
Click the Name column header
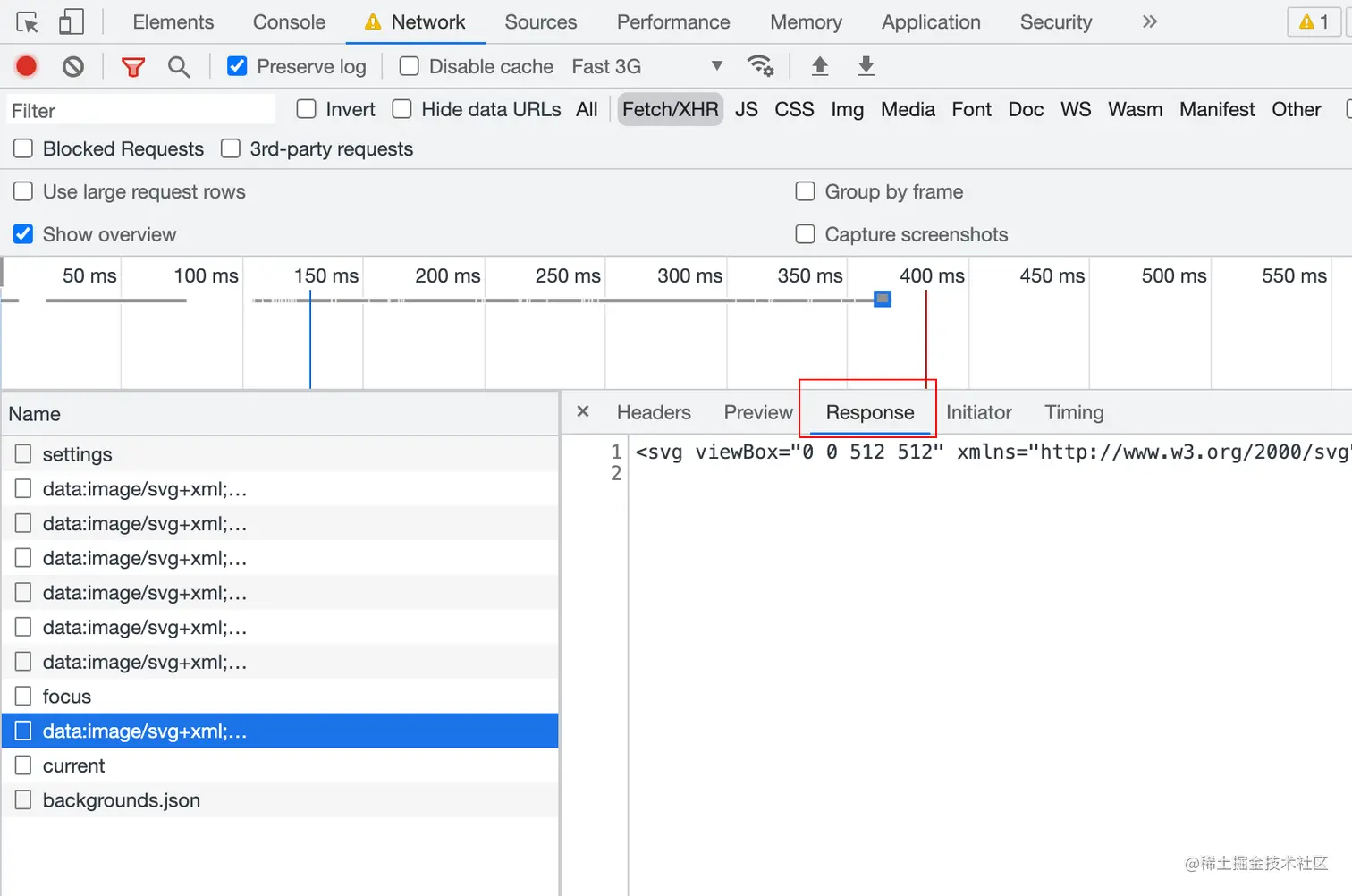[x=280, y=414]
